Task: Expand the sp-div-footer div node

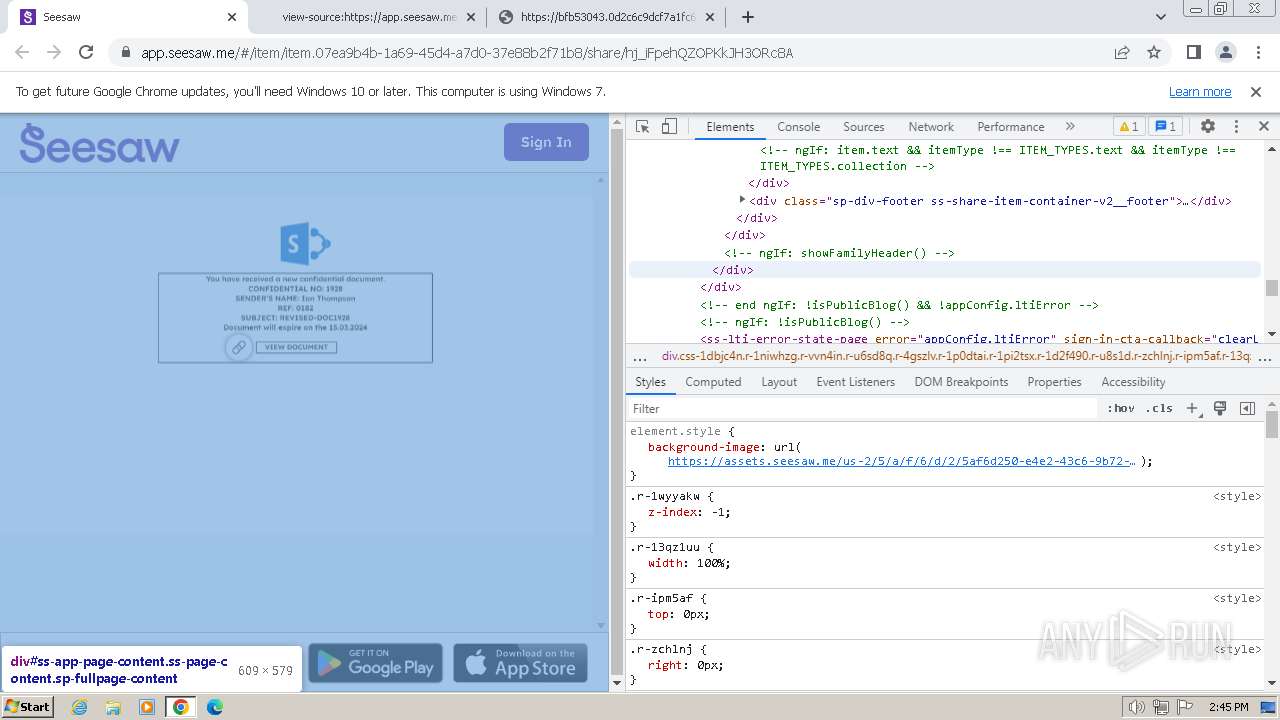Action: click(742, 200)
